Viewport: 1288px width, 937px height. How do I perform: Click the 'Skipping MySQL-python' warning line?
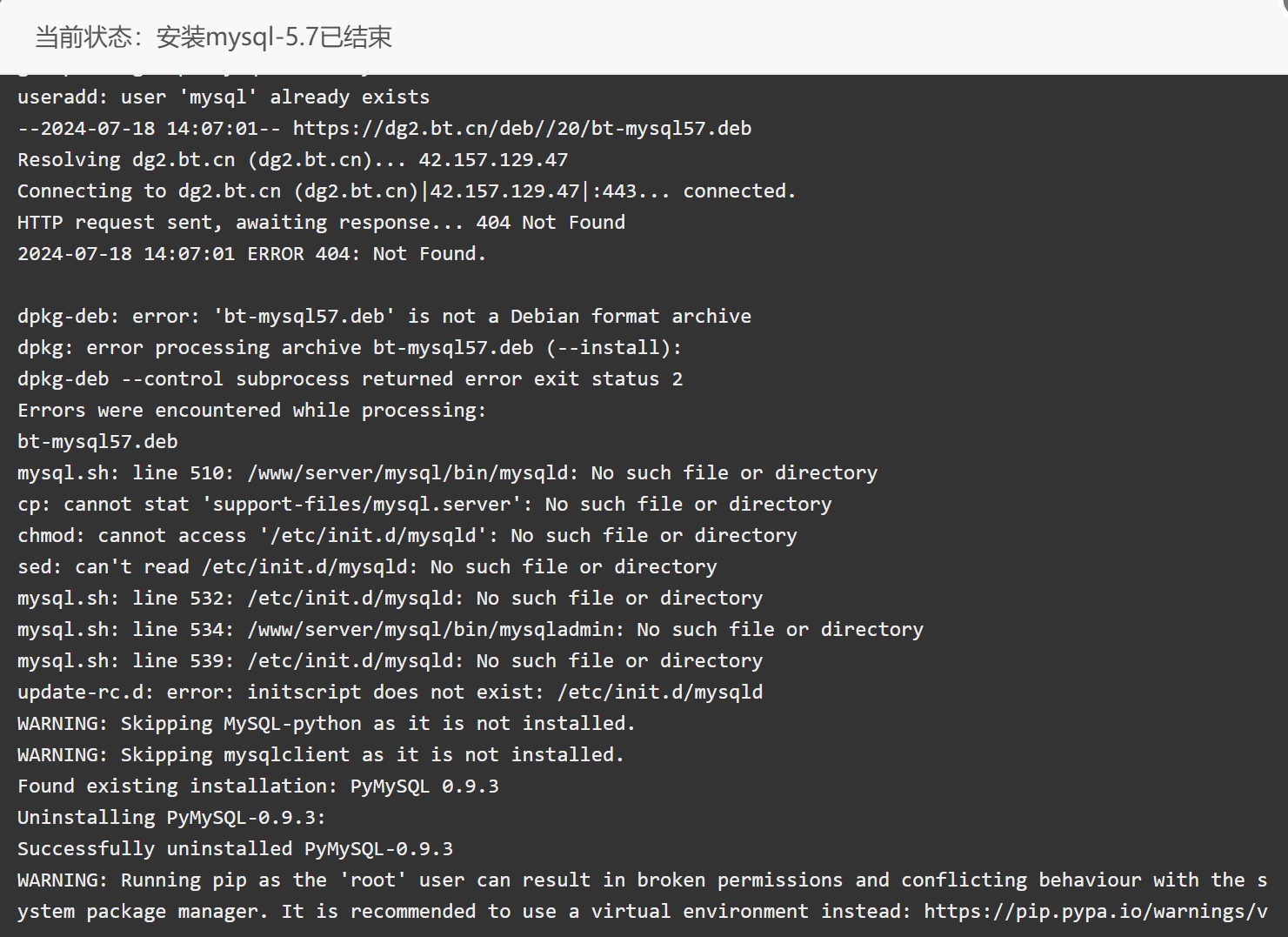326,724
